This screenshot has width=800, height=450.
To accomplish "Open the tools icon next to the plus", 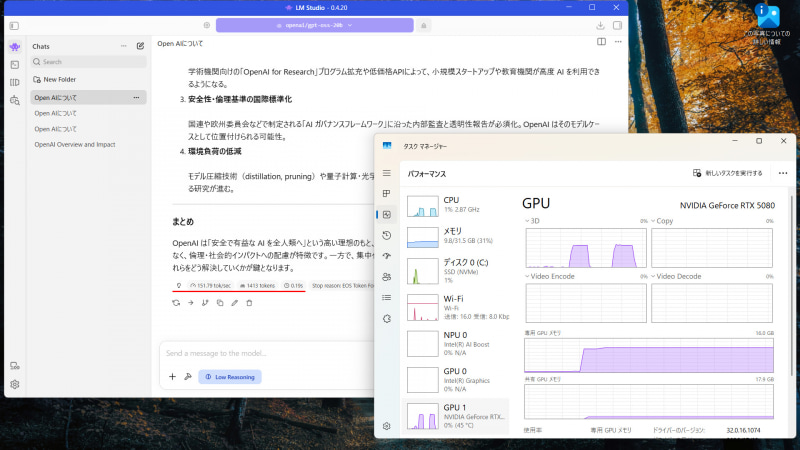I will pyautogui.click(x=188, y=377).
